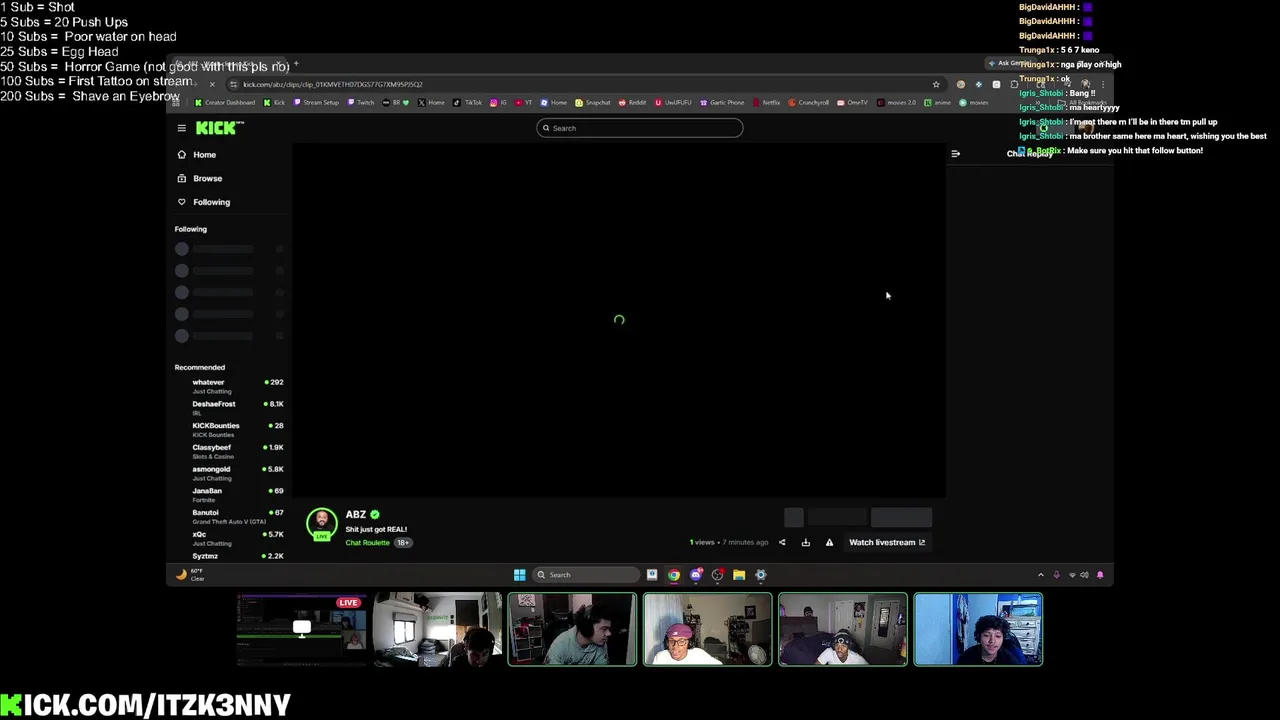Open the Netflix bookmark
Screen dimensions: 1280x720
click(767, 102)
